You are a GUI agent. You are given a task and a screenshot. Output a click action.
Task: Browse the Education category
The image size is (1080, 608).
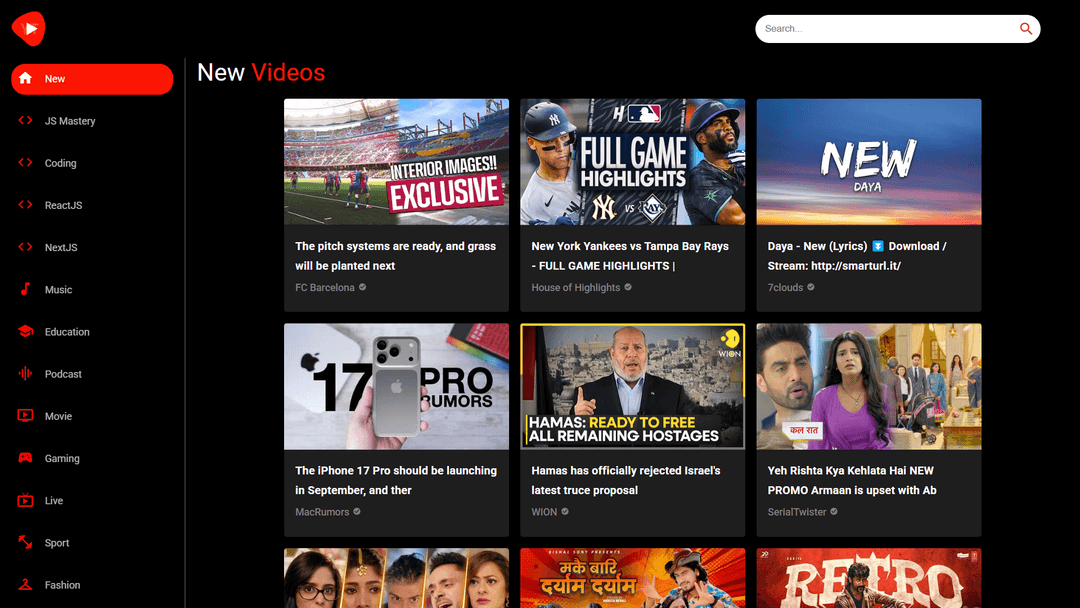point(68,332)
